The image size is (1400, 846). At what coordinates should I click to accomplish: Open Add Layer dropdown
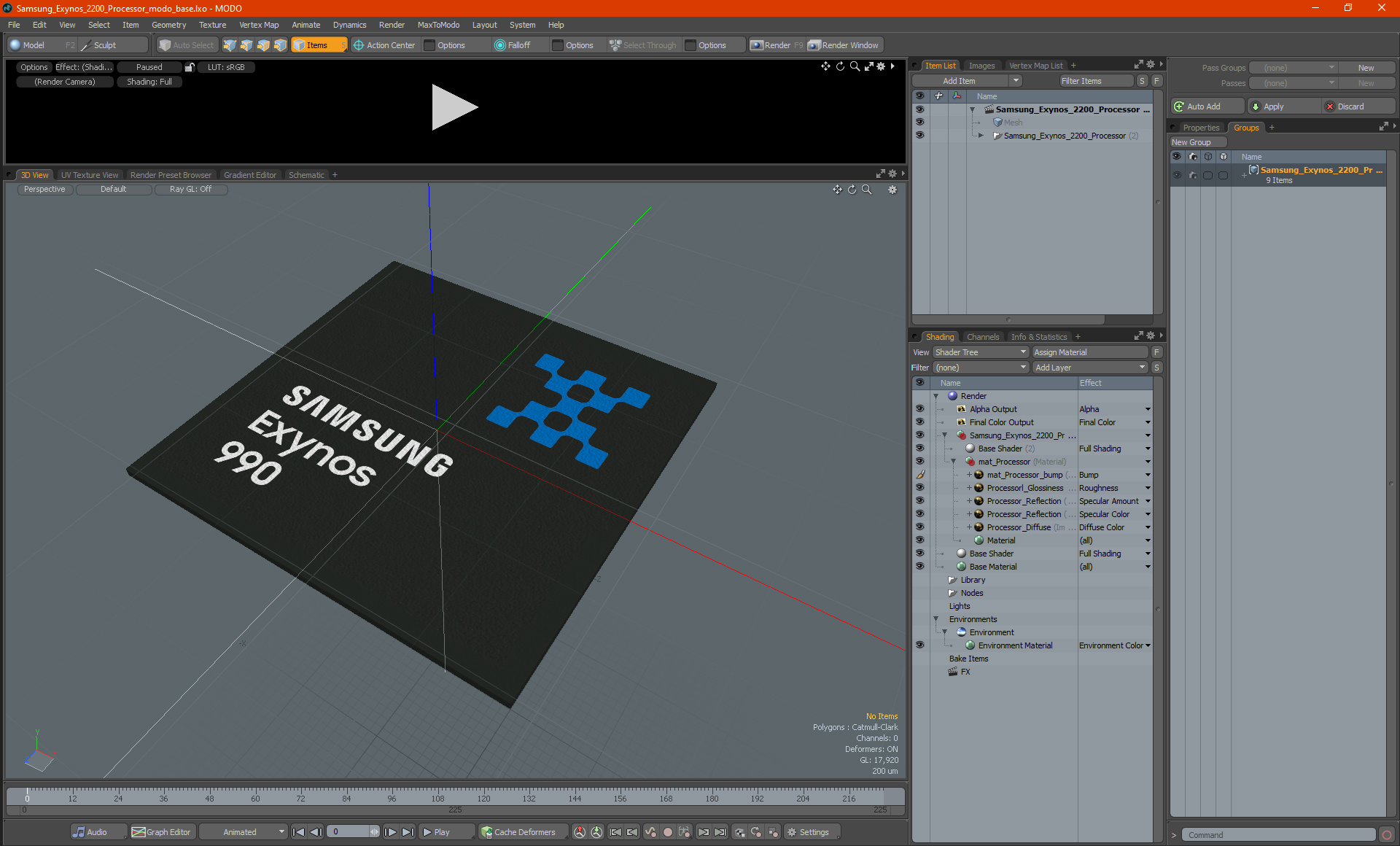[1091, 368]
